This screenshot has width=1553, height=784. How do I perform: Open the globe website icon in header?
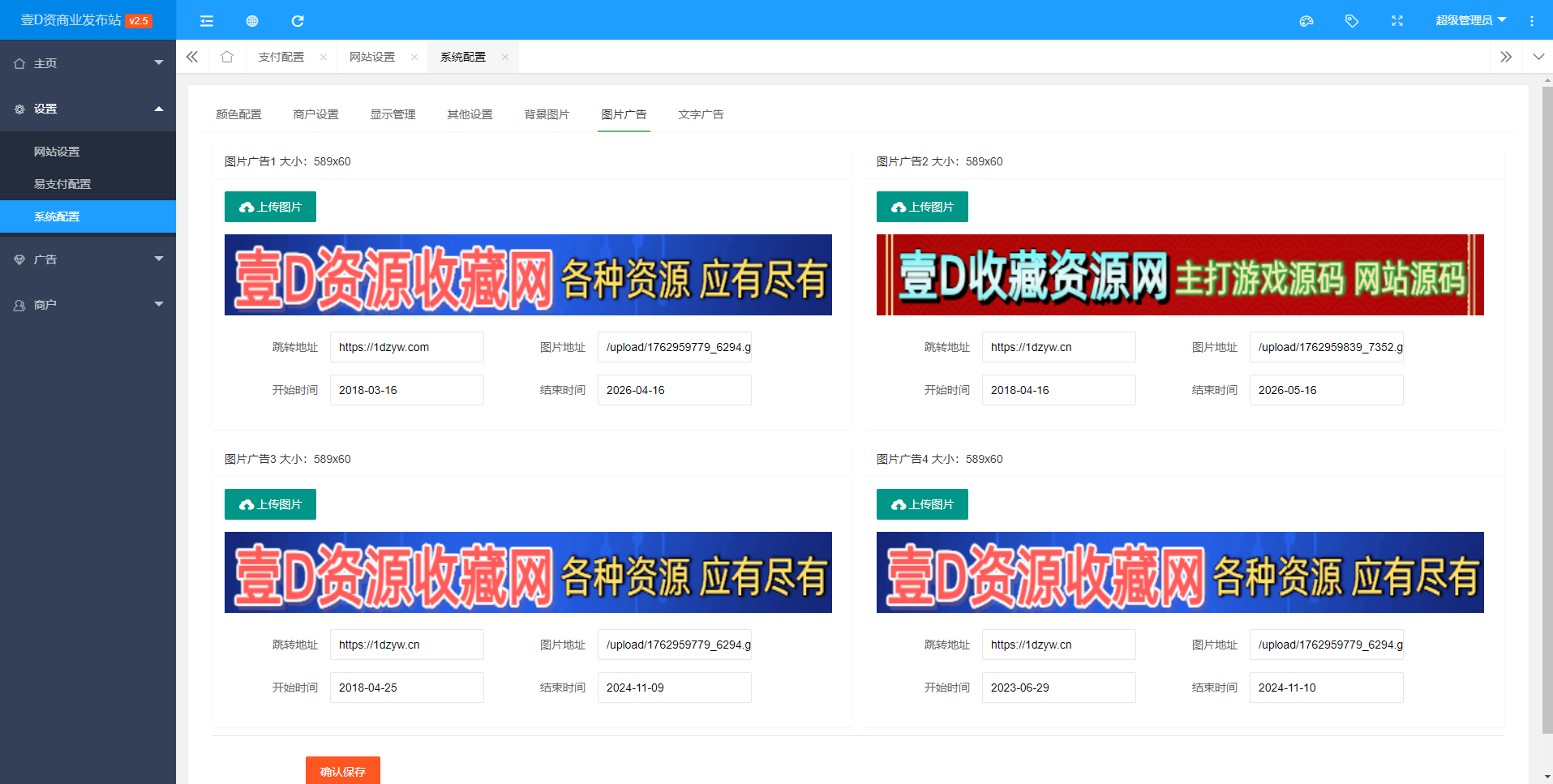click(x=252, y=21)
